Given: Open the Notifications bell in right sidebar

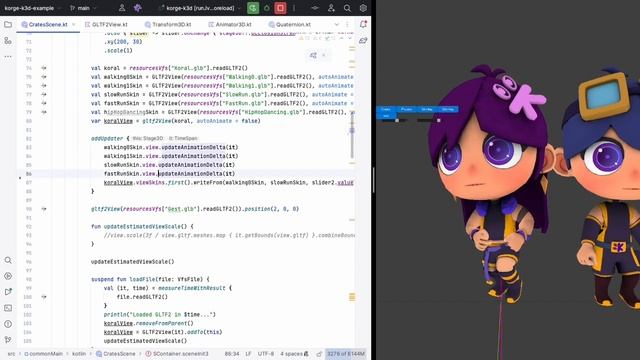Looking at the screenshot, I should tap(363, 24).
